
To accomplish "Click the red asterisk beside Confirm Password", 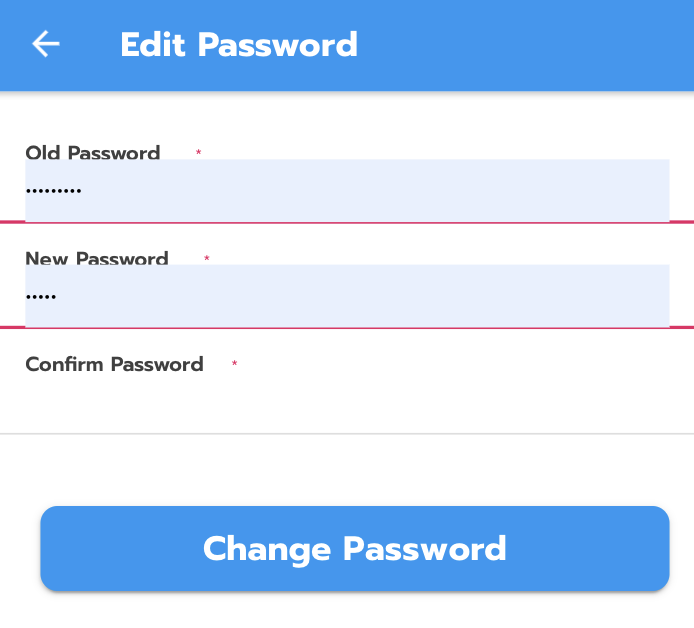I will click(x=234, y=365).
